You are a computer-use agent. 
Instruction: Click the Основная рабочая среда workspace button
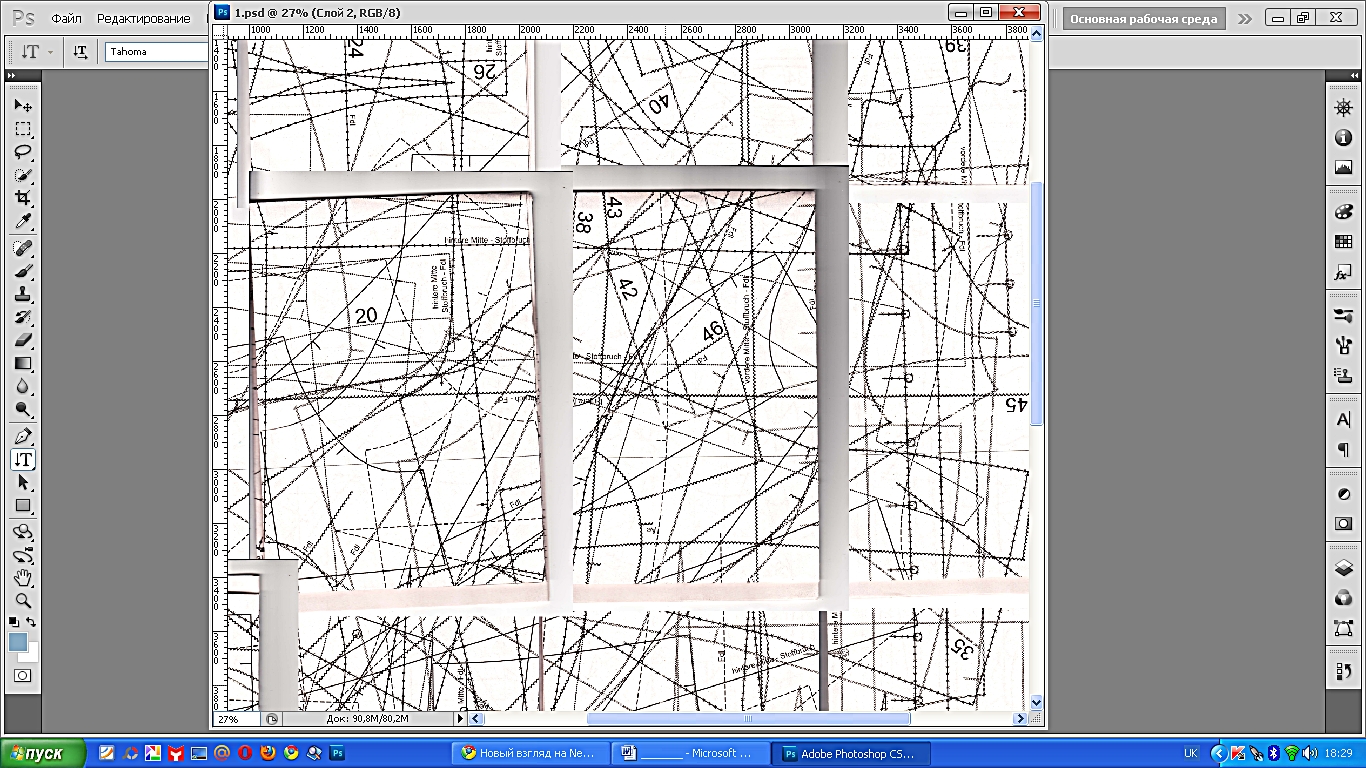point(1144,19)
